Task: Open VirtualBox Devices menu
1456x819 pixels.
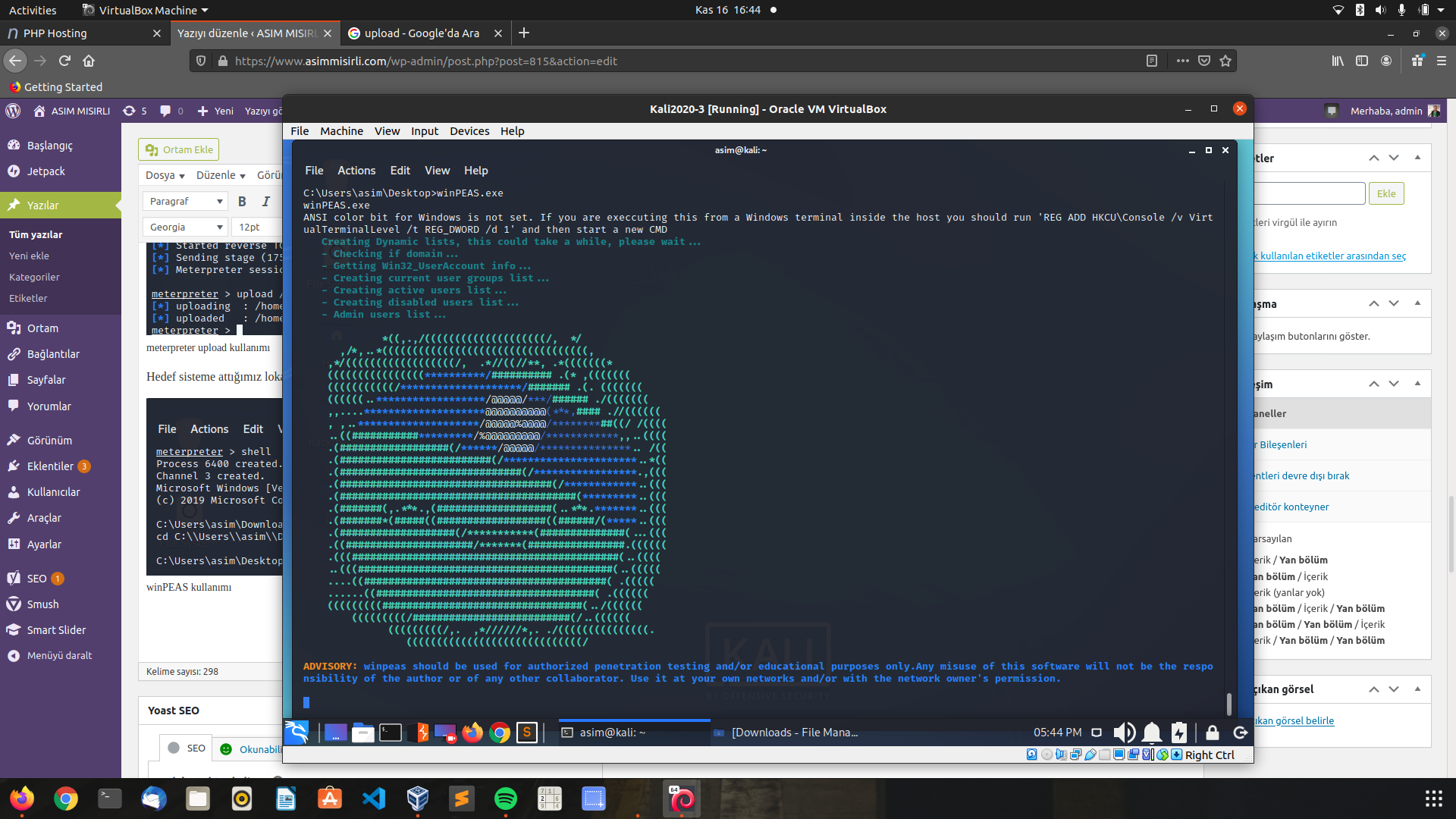Action: pos(469,131)
